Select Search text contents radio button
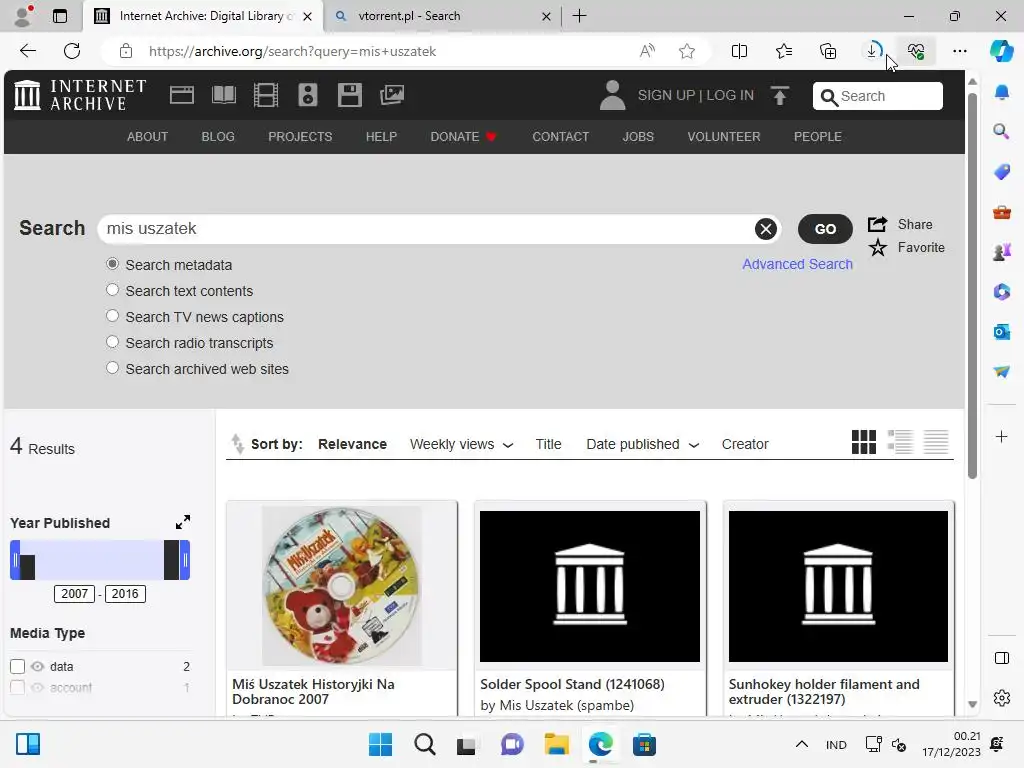Screen dimensions: 1024x768 click(x=112, y=289)
